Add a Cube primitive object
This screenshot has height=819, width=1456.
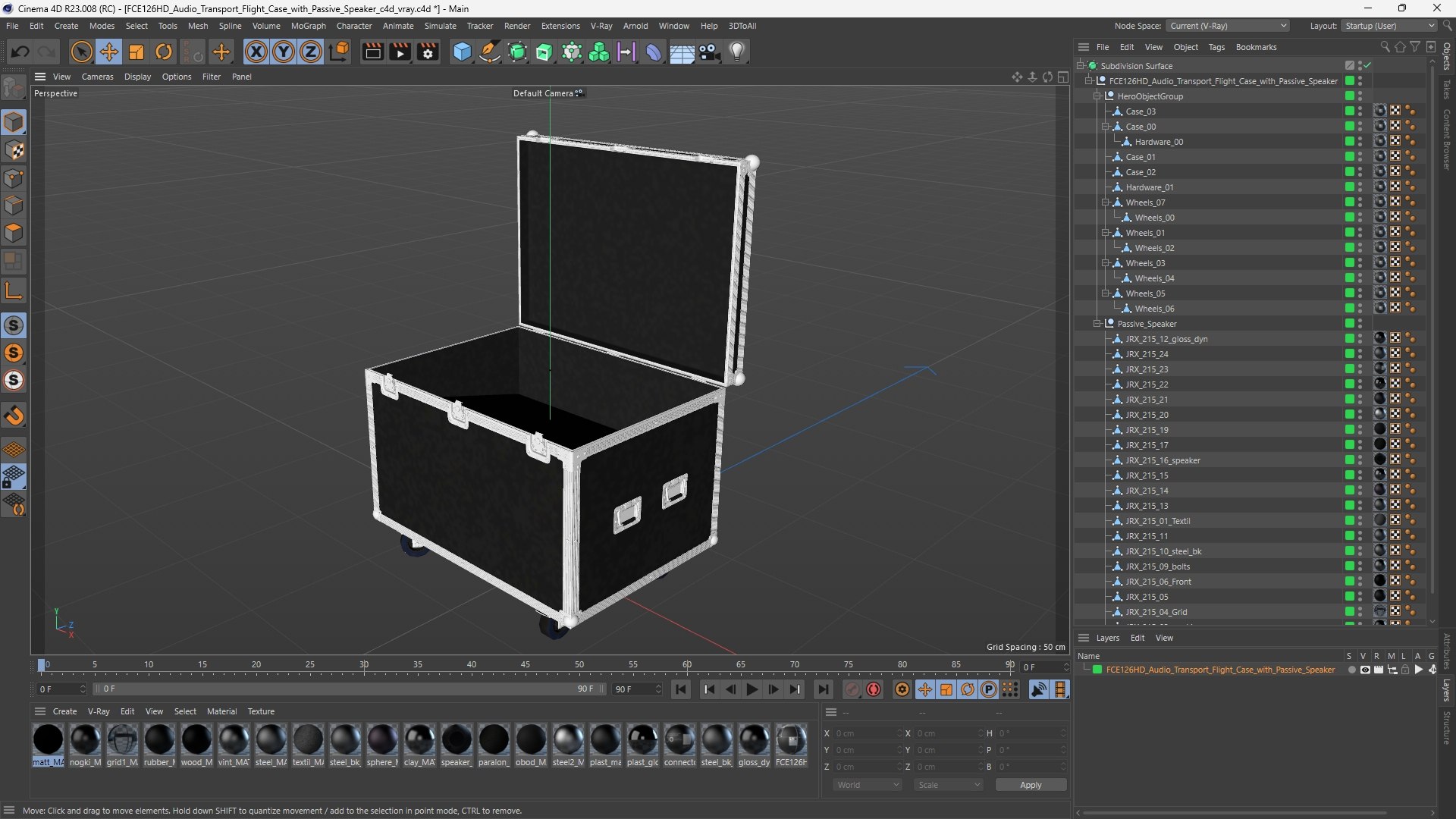click(462, 52)
